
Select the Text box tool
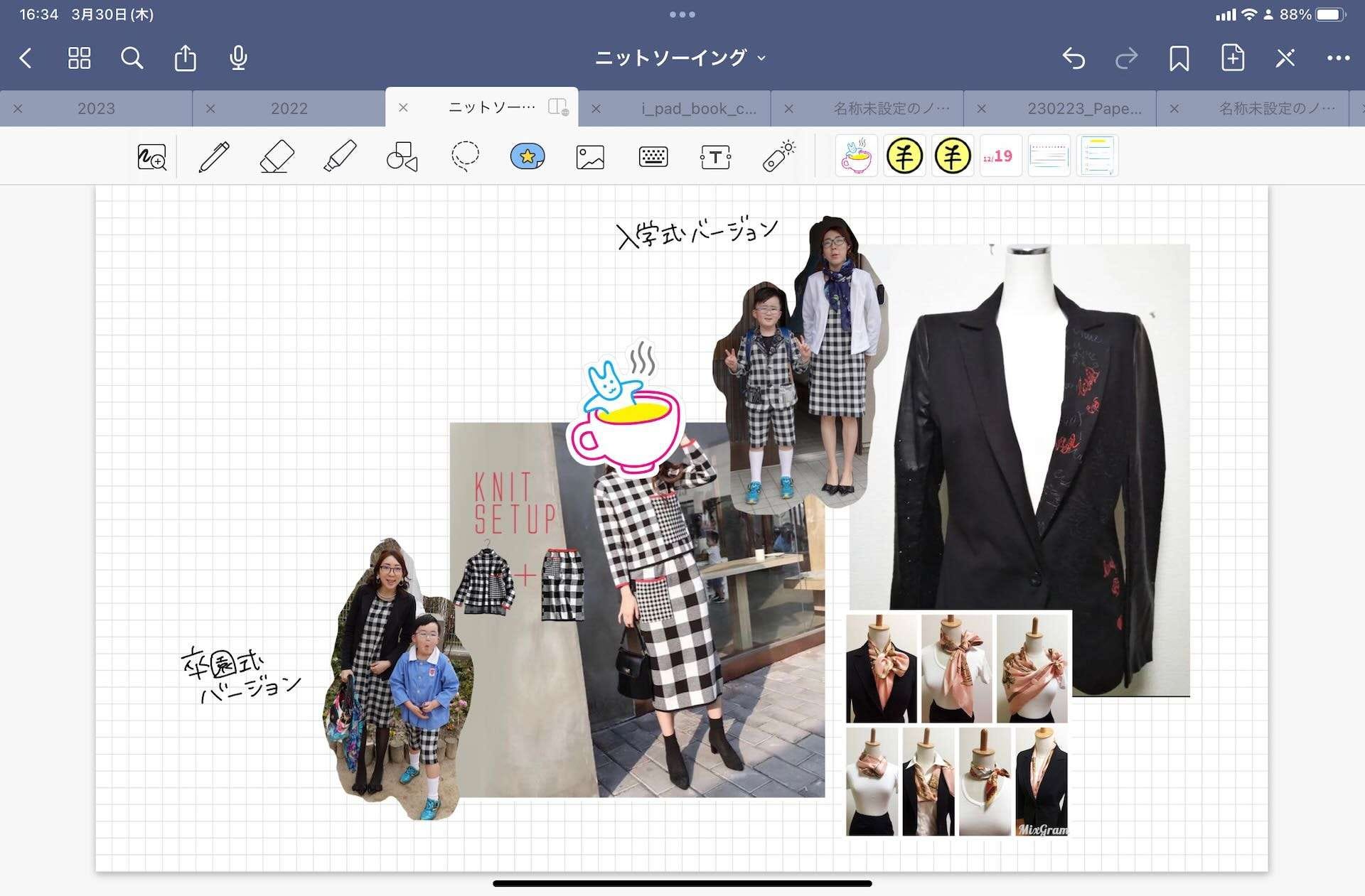click(715, 156)
